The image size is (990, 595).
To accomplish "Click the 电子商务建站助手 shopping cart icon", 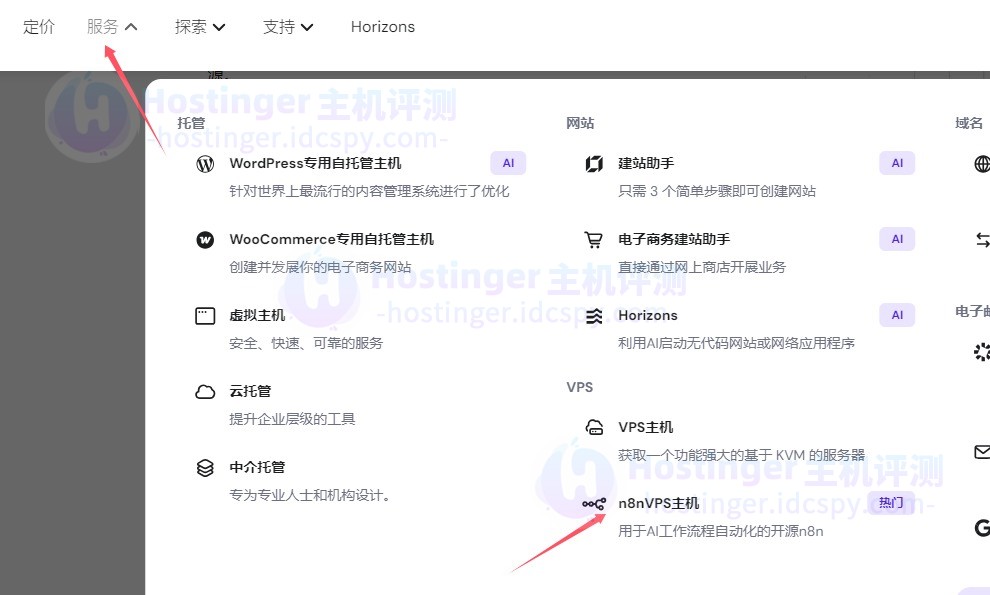I will [594, 240].
